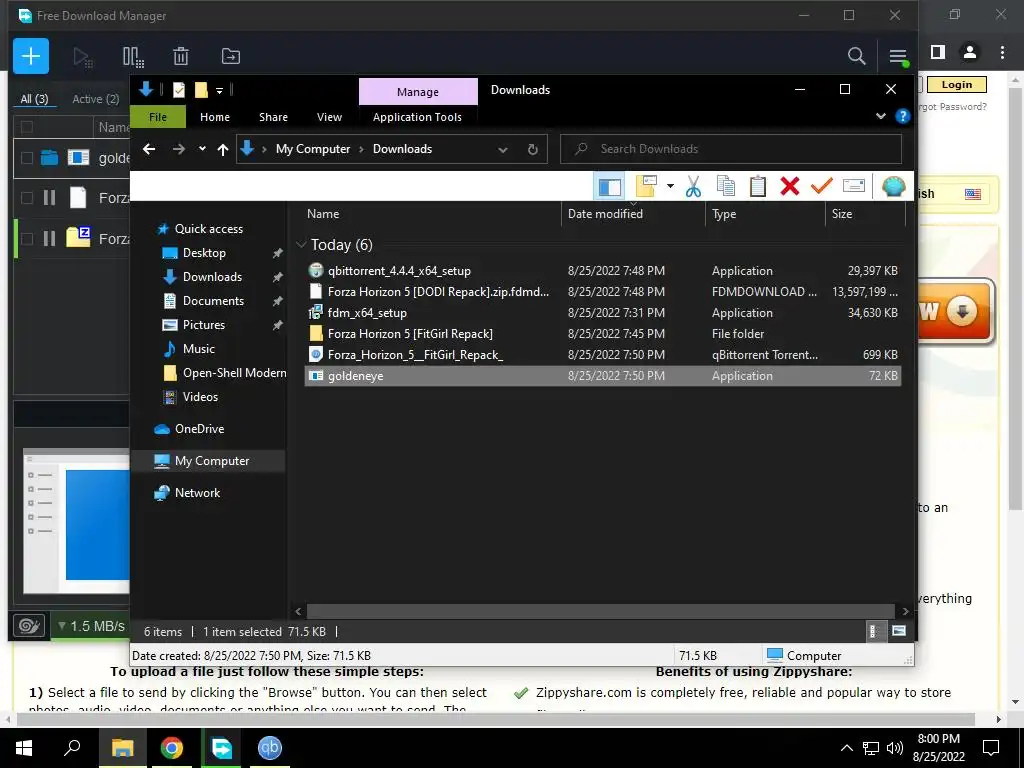The height and width of the screenshot is (768, 1024).
Task: Open the Home ribbon tab
Action: tap(215, 117)
